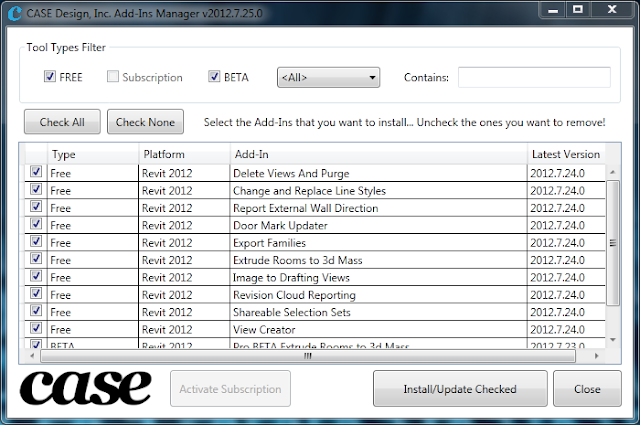Viewport: 640px width, 425px height.
Task: Click version 2012.7.24.0 in View Creator row
Action: (557, 330)
